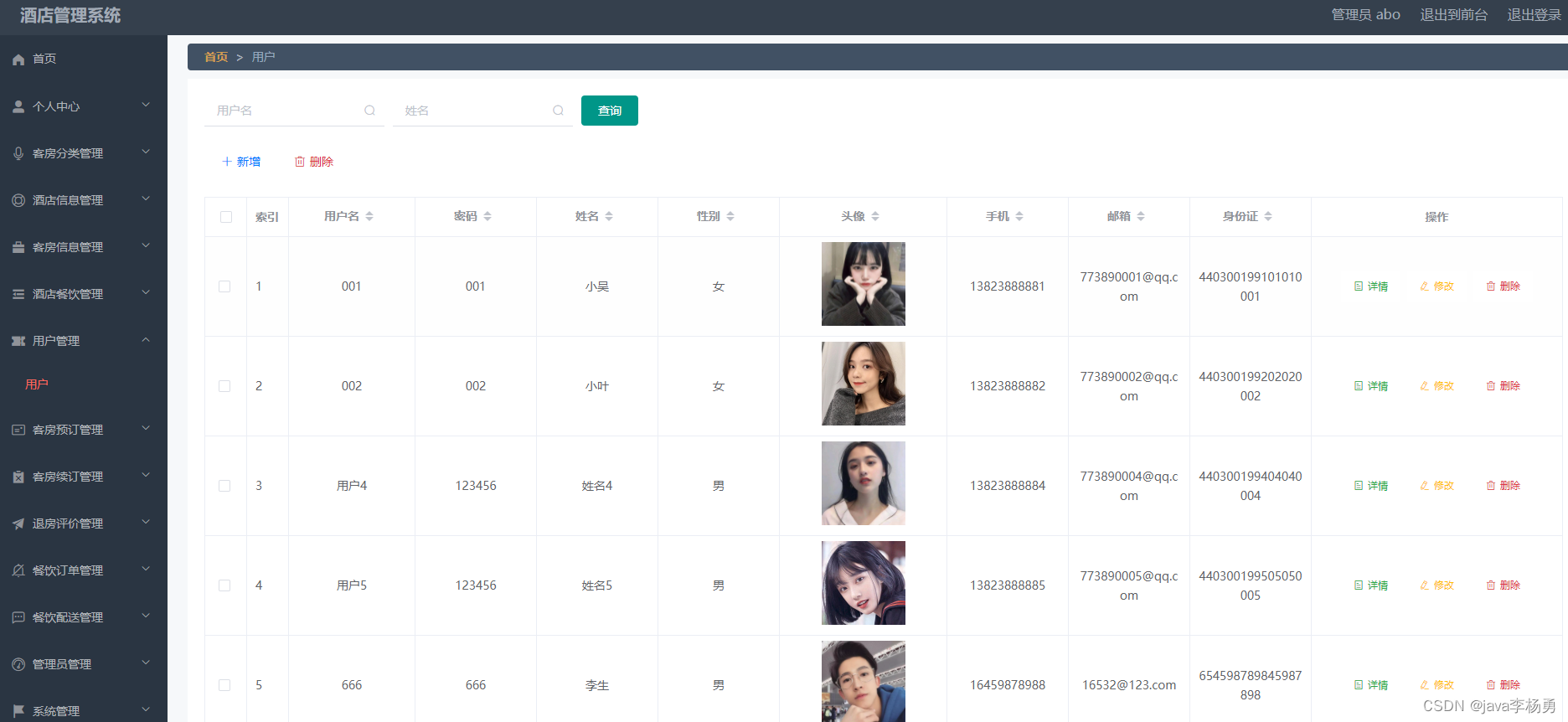Screen dimensions: 1568x722
Task: Expand the 酒店信息管理 menu chevron
Action: (146, 199)
